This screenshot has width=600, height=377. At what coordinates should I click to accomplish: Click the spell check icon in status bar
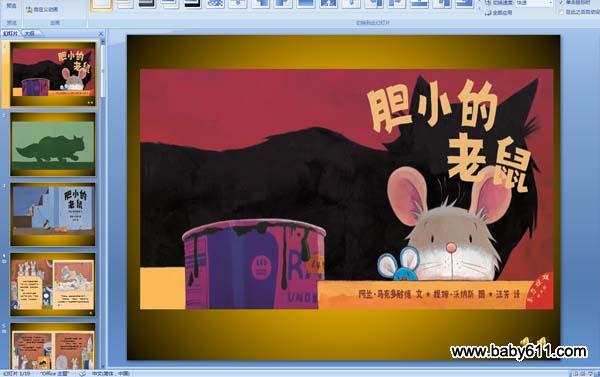tap(82, 374)
